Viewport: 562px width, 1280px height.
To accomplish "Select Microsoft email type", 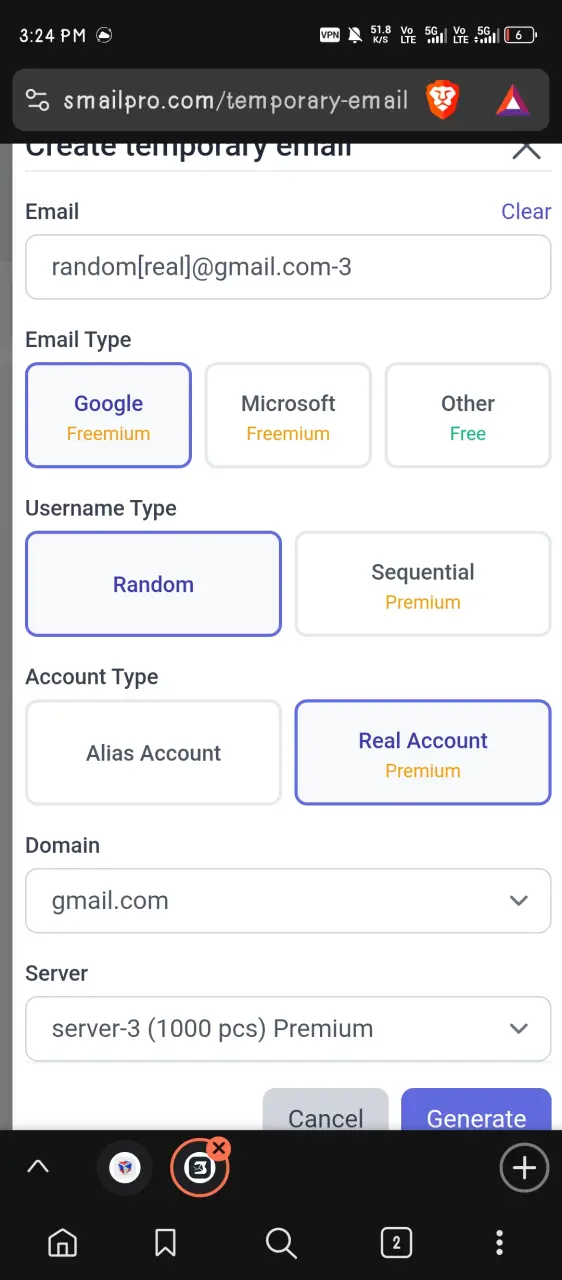I will tap(288, 415).
